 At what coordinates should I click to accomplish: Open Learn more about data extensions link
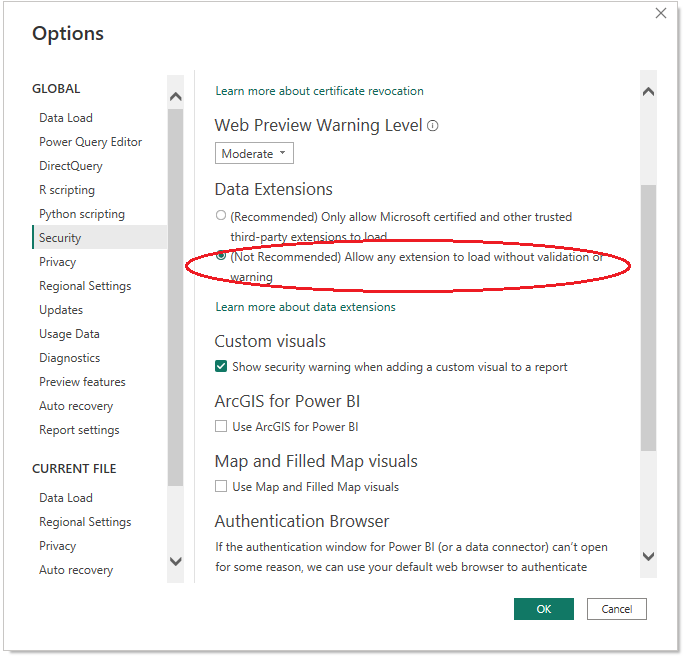pyautogui.click(x=305, y=307)
